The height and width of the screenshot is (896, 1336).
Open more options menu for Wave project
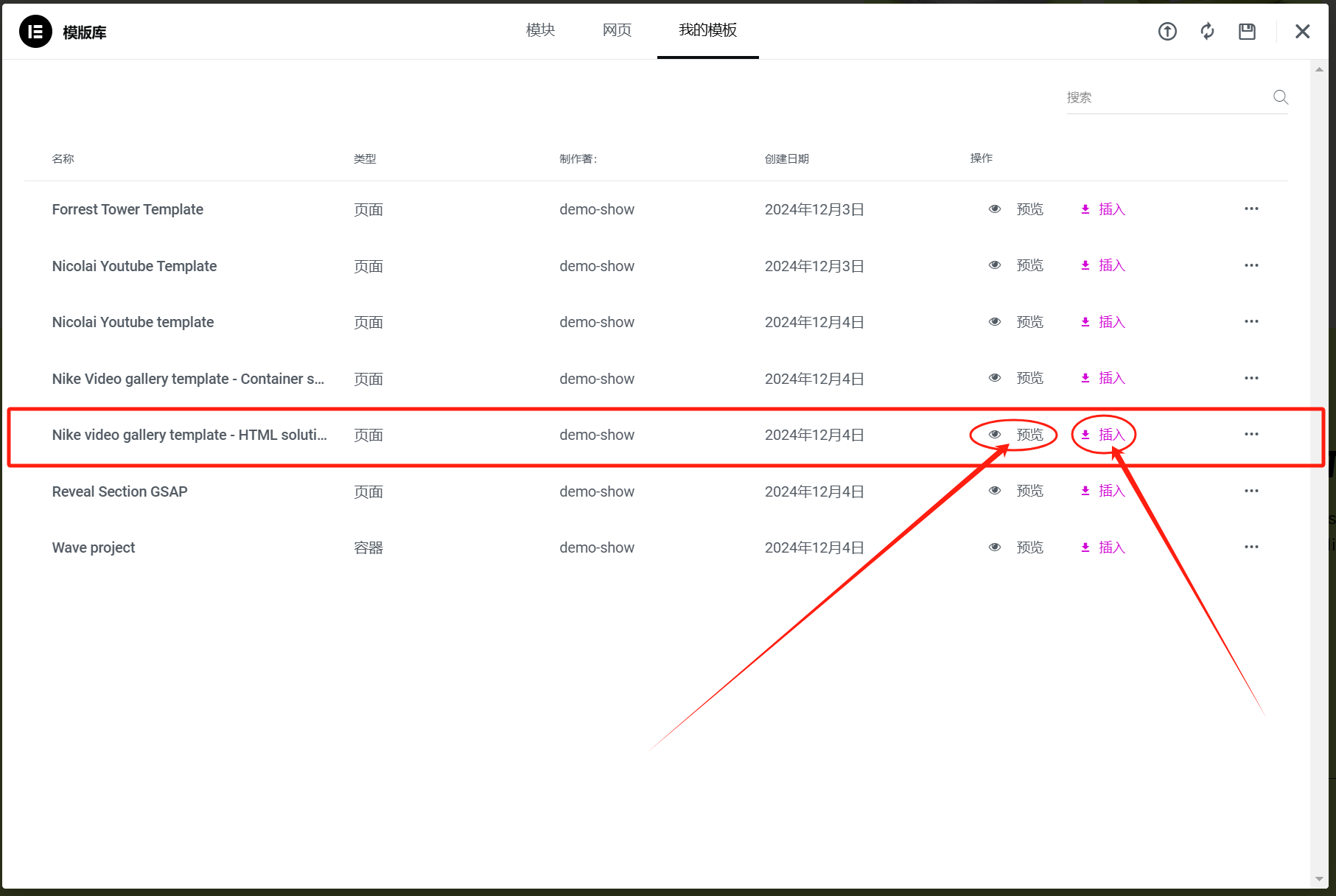(x=1251, y=547)
